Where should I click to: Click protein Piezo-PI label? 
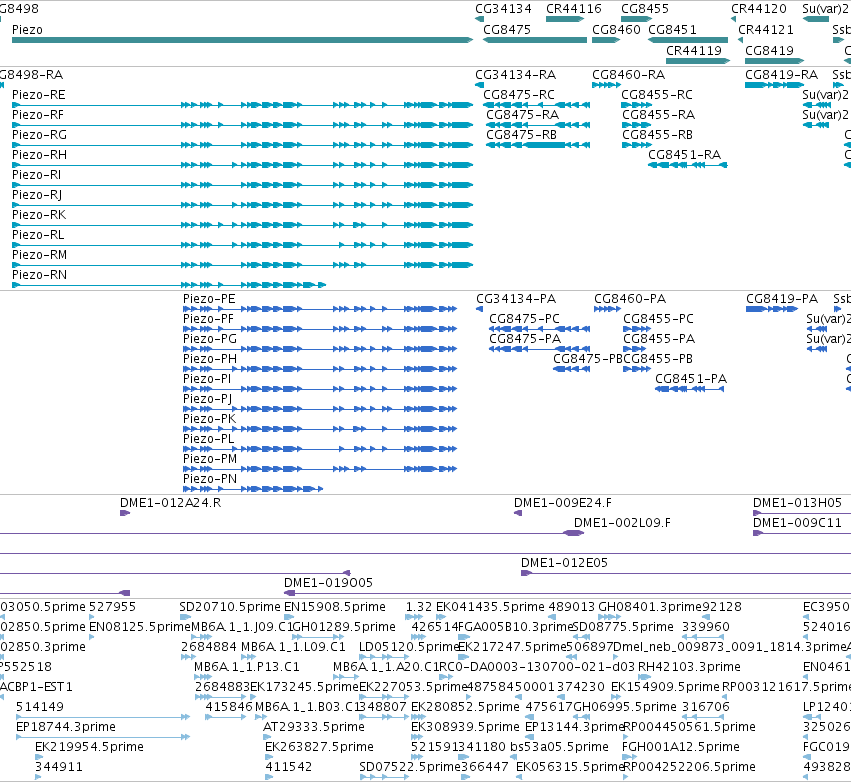click(207, 379)
